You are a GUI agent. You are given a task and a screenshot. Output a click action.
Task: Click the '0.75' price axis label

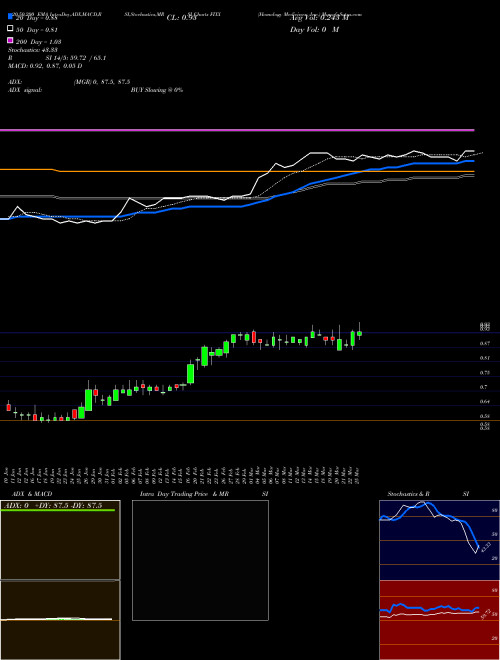tap(484, 373)
